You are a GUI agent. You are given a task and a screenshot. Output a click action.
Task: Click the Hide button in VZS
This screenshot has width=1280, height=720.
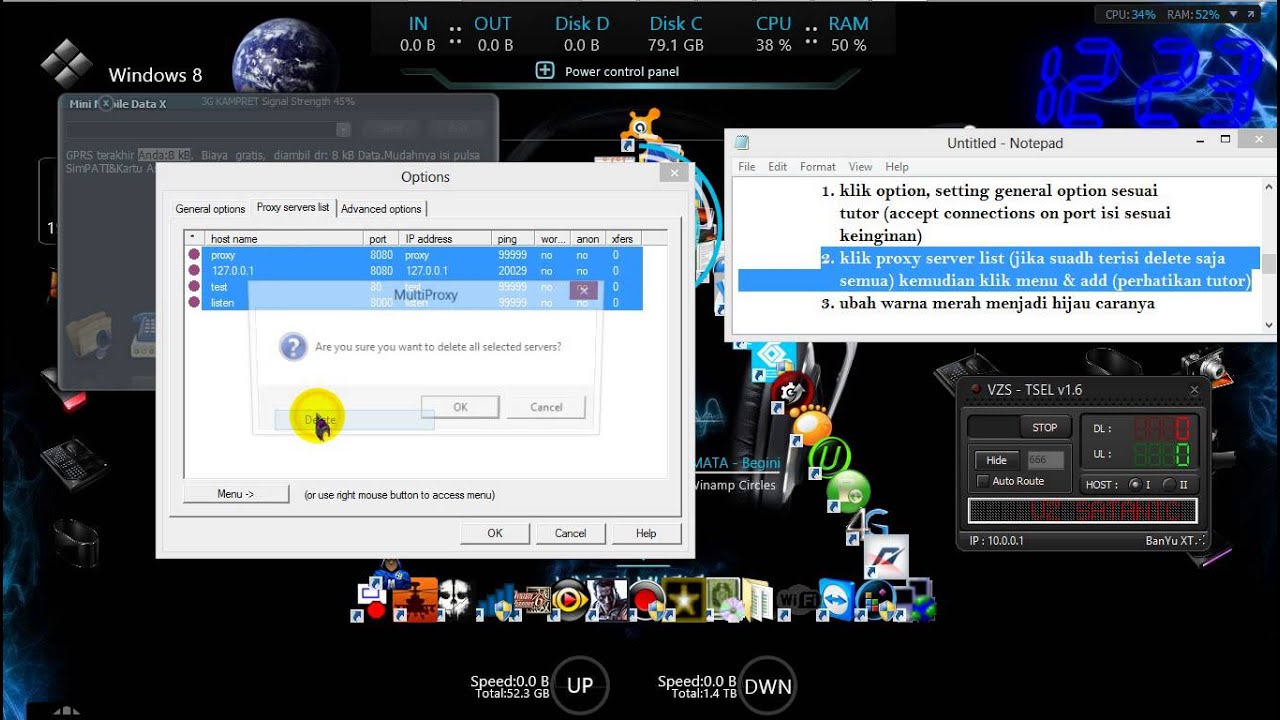[996, 460]
